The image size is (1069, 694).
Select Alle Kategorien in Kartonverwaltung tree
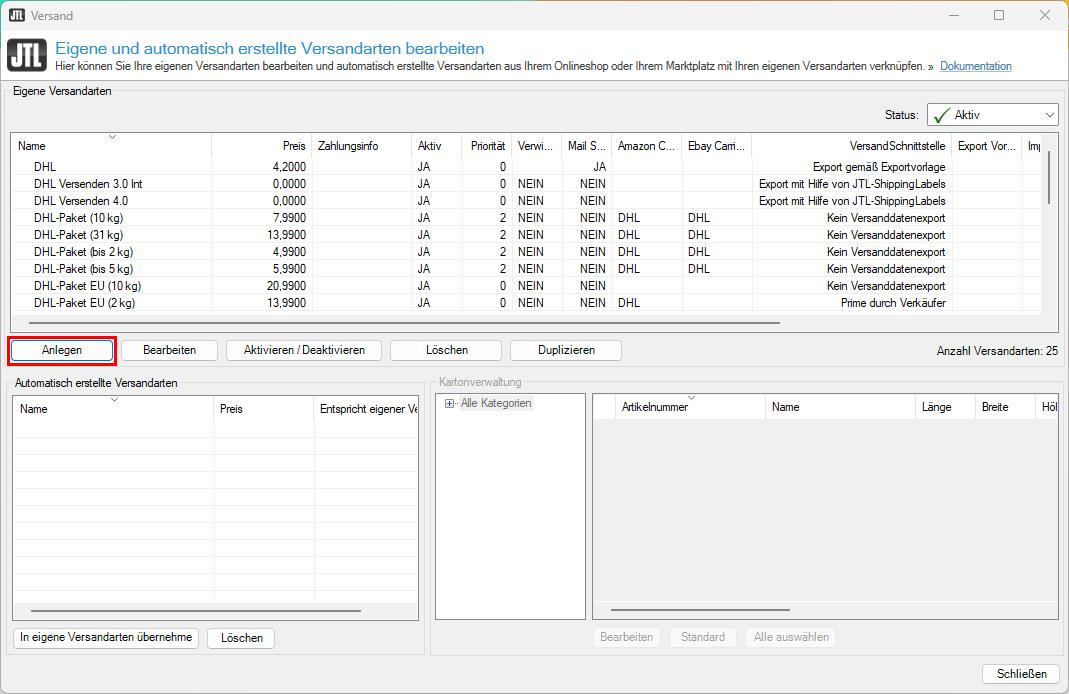click(x=496, y=403)
